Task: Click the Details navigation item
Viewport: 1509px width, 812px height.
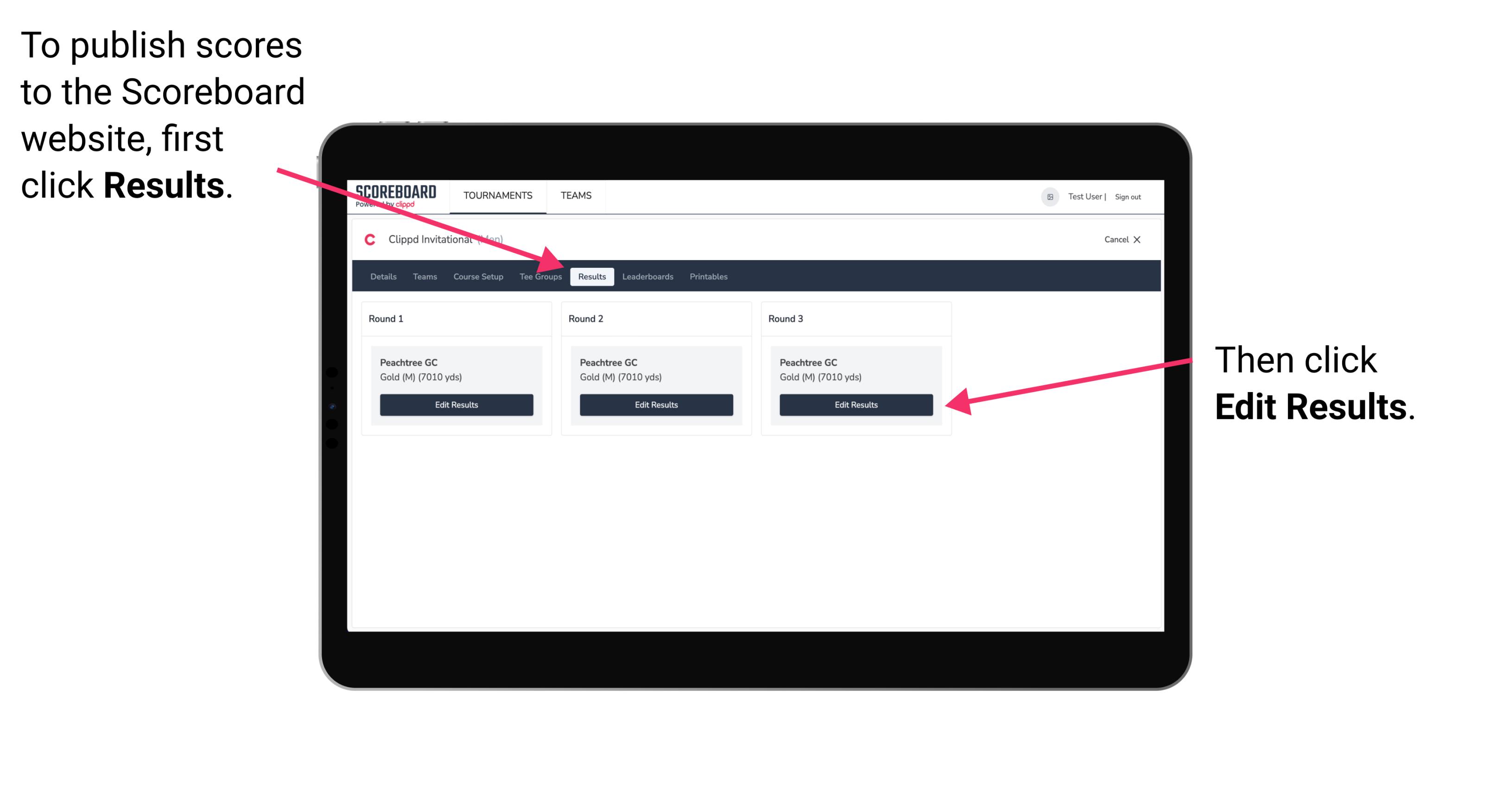Action: click(x=382, y=276)
